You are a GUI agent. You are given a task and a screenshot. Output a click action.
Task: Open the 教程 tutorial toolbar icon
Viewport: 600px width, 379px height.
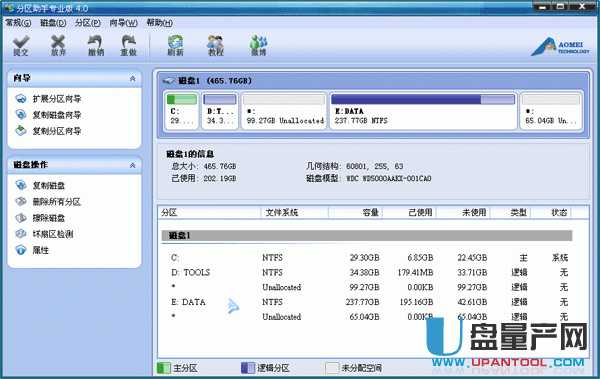click(215, 46)
